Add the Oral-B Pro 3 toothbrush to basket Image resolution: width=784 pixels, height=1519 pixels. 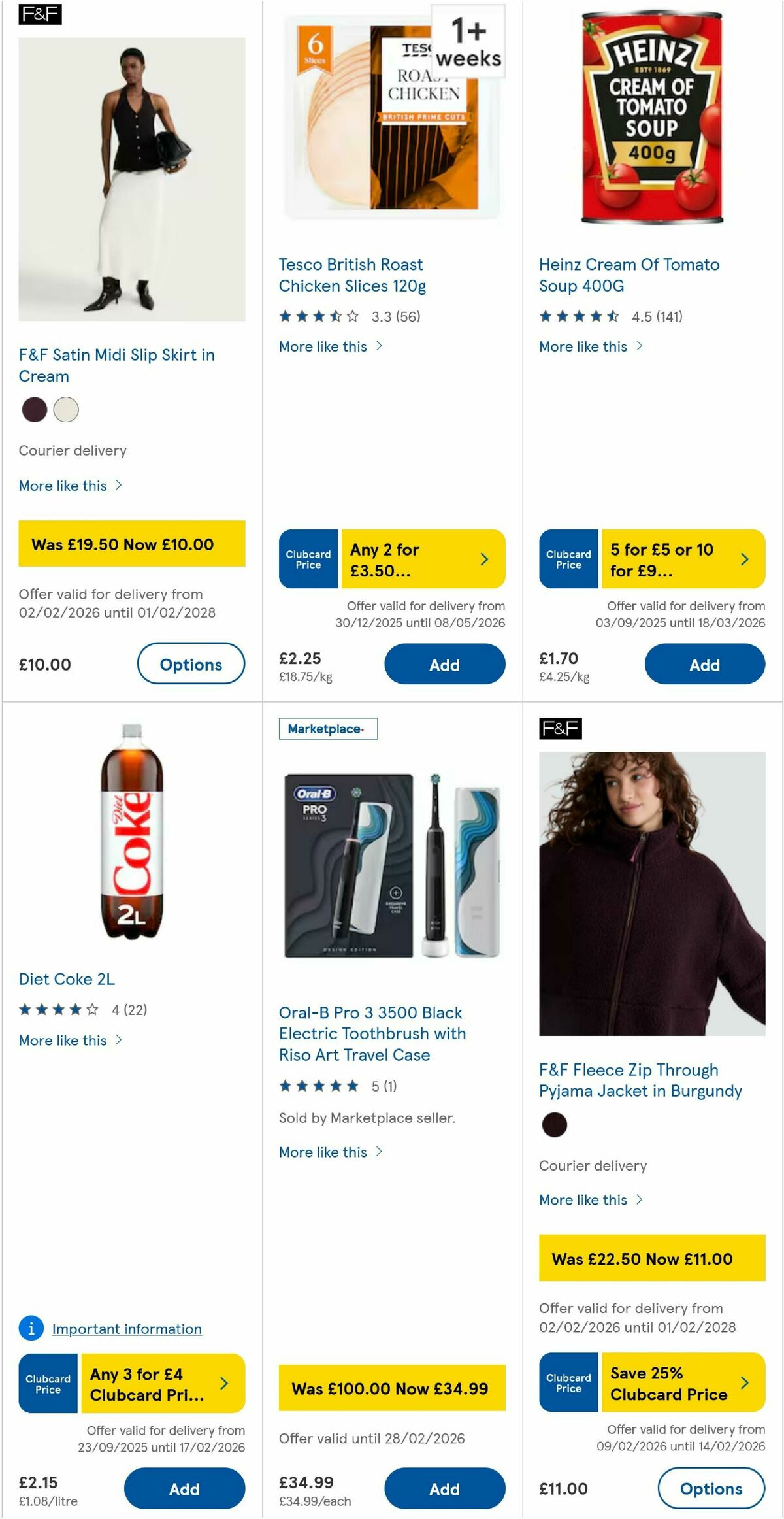pyautogui.click(x=444, y=1489)
